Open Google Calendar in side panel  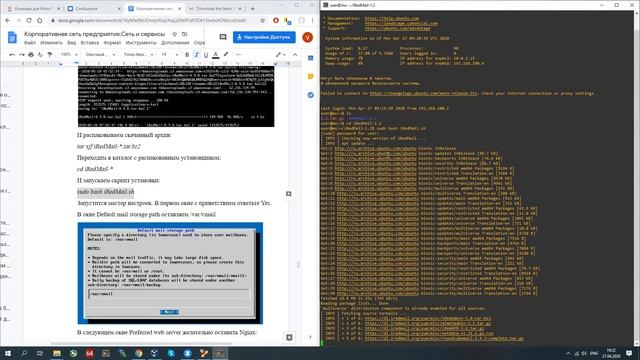pyautogui.click(x=311, y=58)
